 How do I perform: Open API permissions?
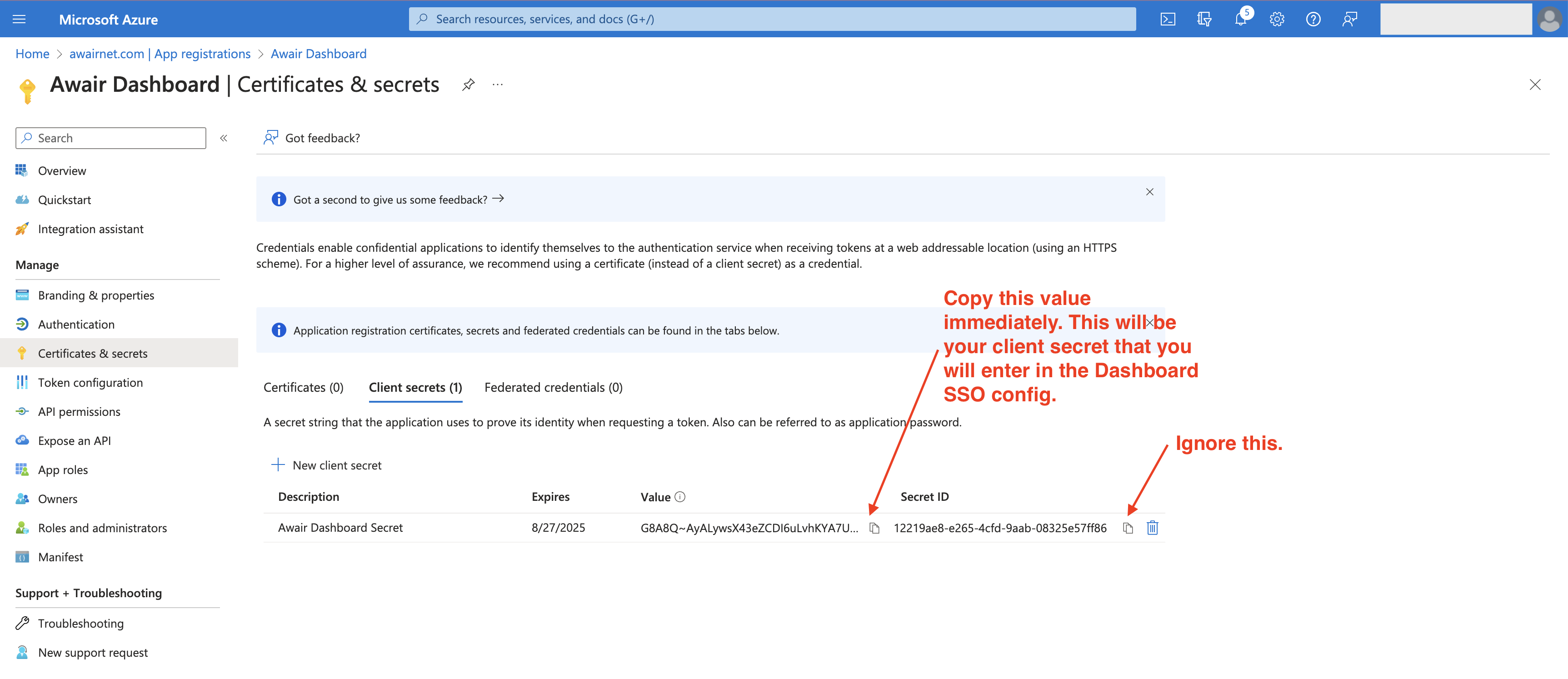(79, 412)
